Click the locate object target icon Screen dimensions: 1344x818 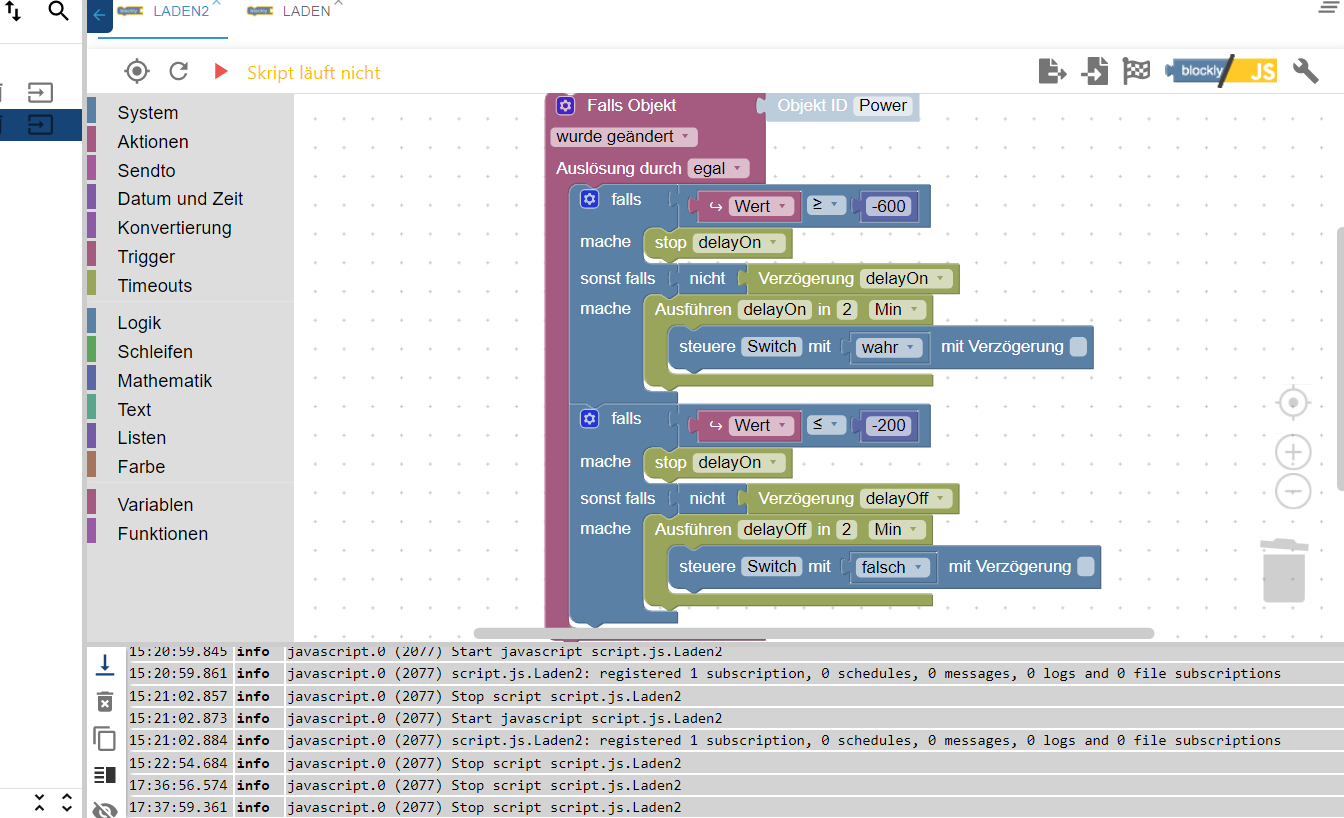coord(137,71)
